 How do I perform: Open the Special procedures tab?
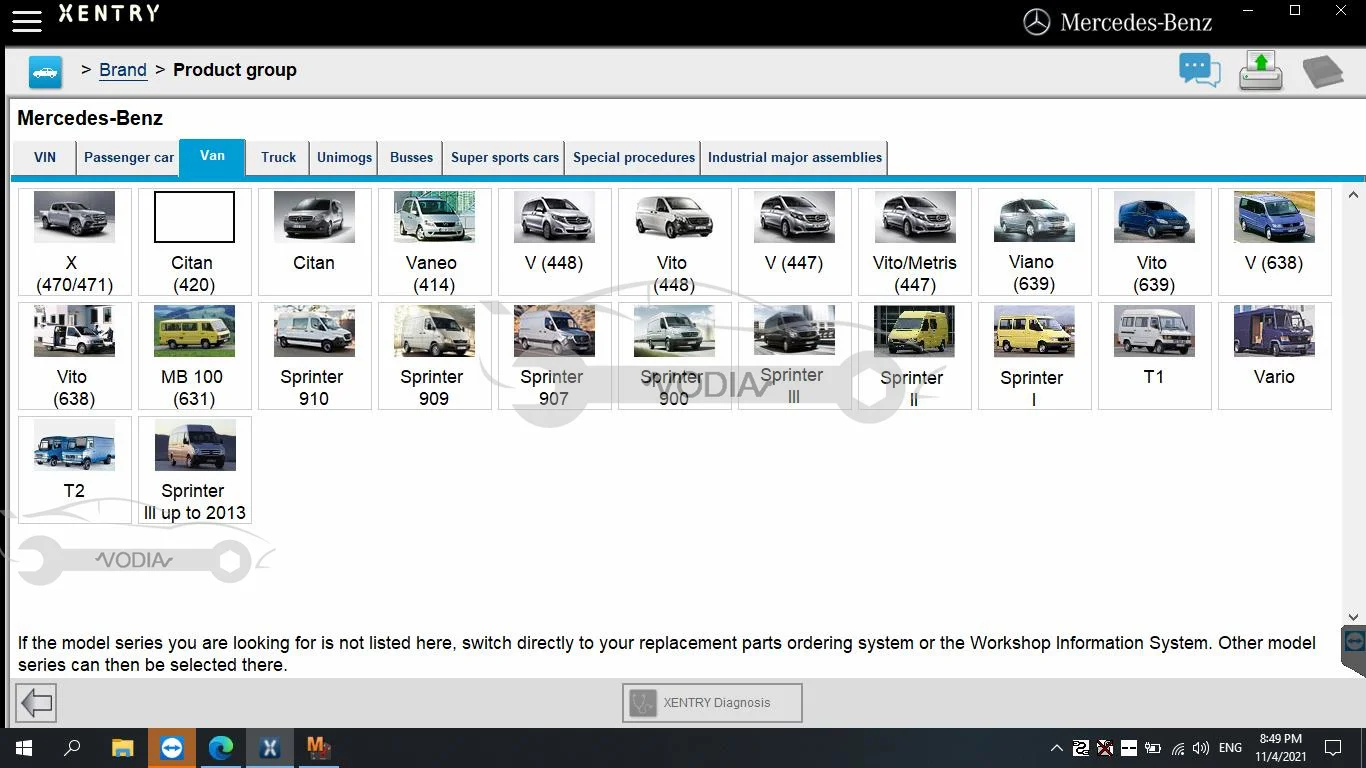click(x=633, y=158)
